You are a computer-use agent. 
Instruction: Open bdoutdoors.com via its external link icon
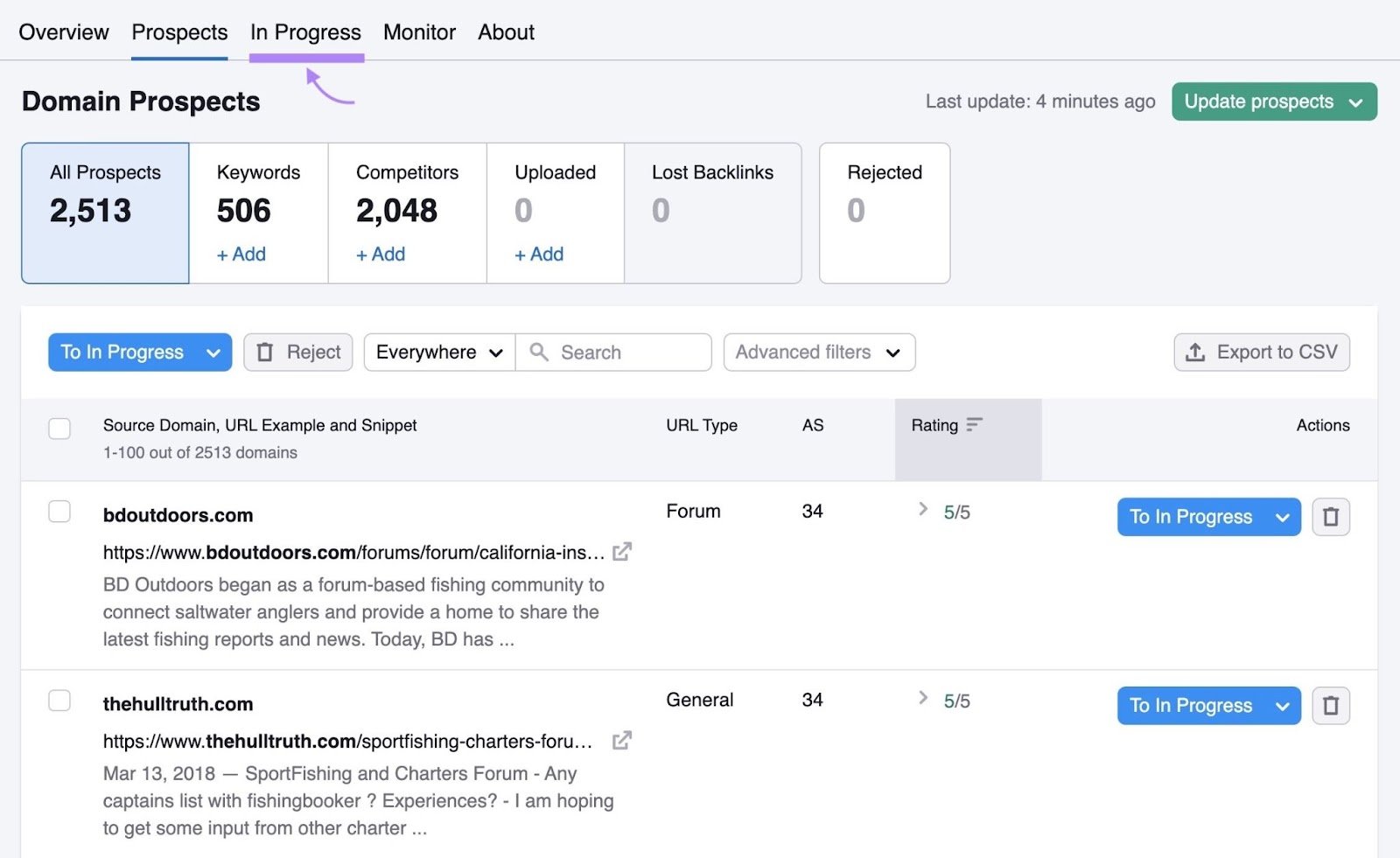point(622,552)
